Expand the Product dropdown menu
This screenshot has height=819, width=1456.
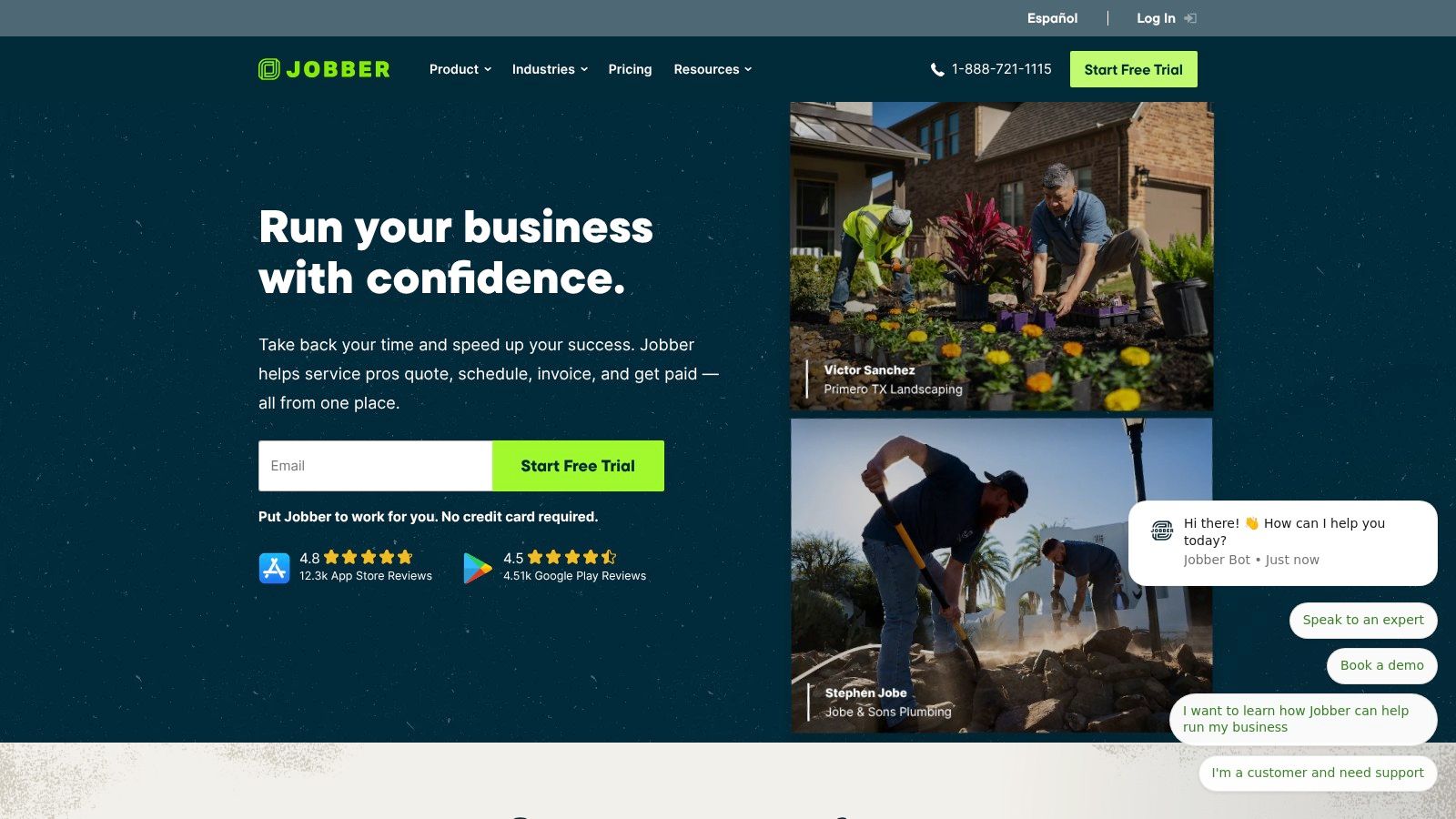click(460, 69)
